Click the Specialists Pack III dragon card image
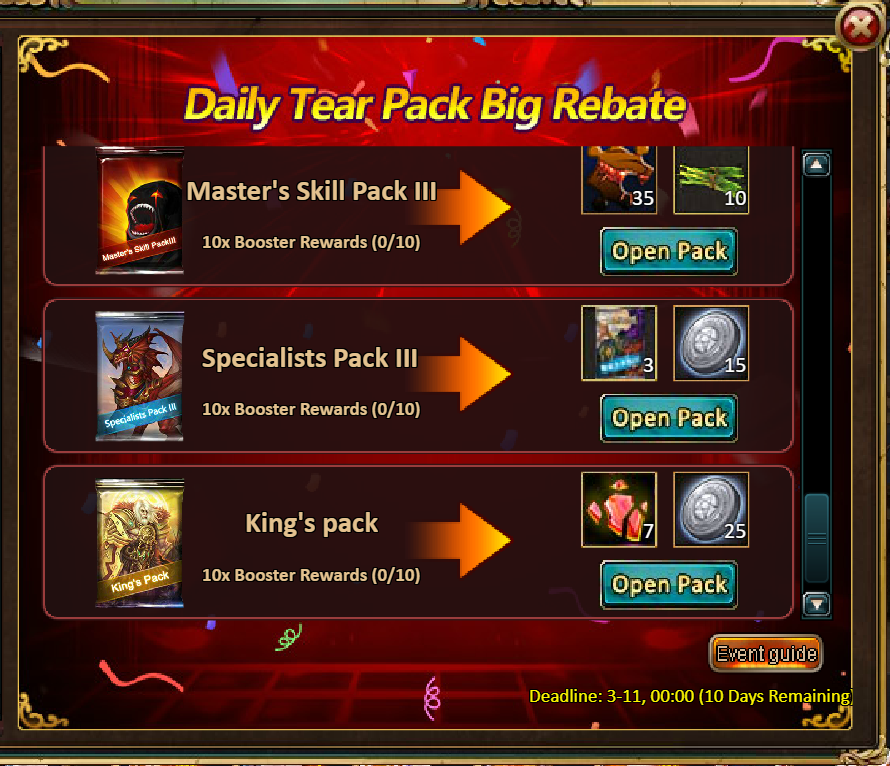 pyautogui.click(x=140, y=376)
